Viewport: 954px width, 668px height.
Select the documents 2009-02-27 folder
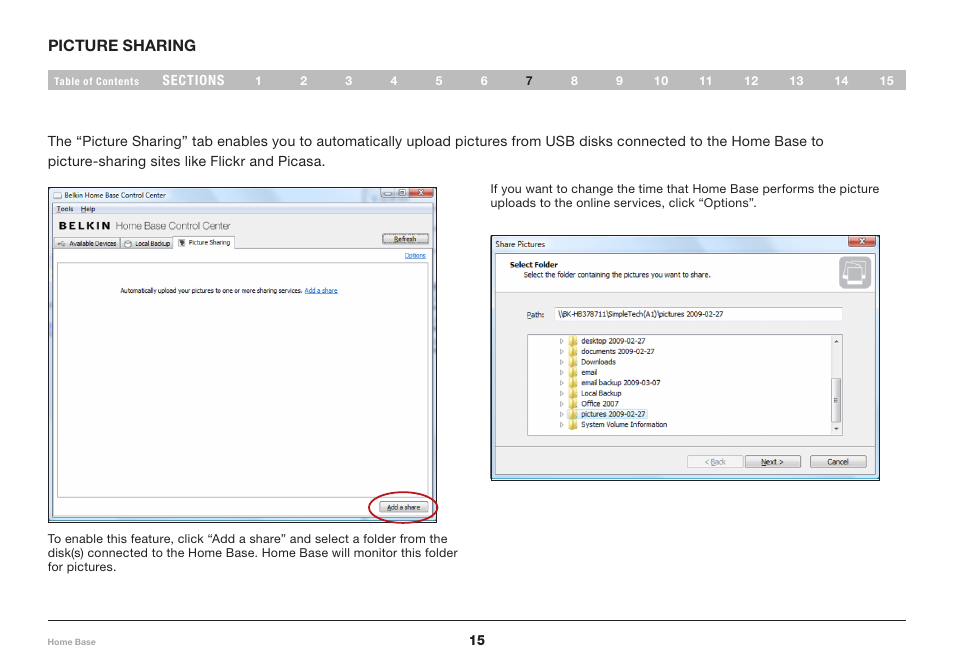click(x=618, y=352)
